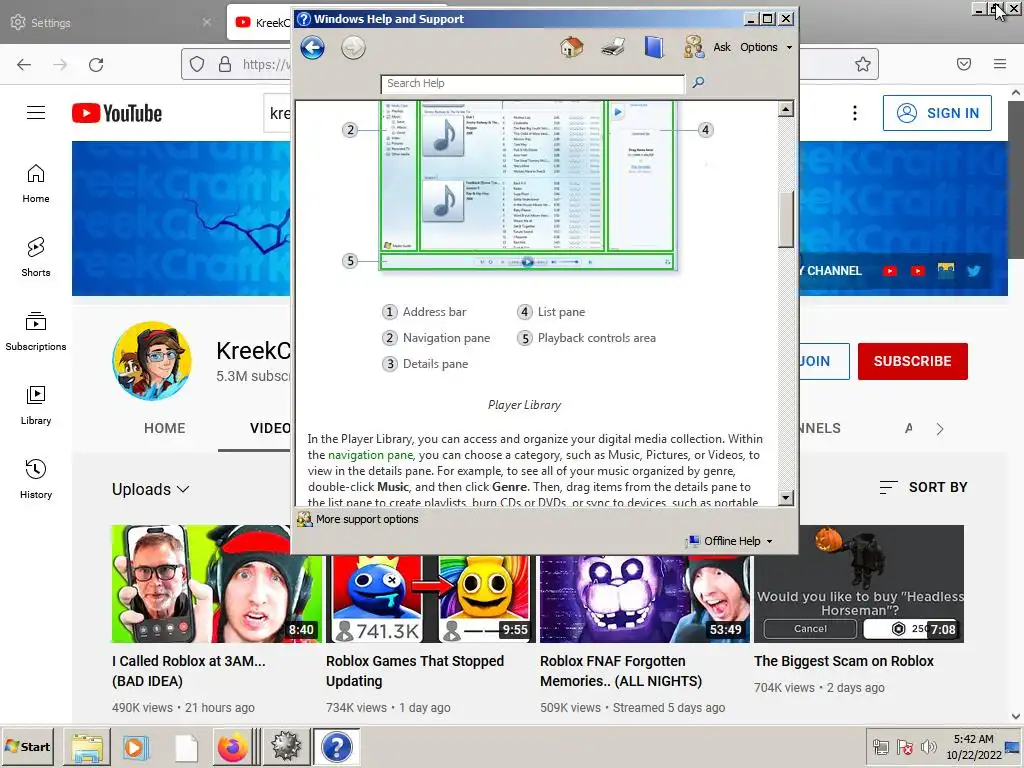Select the channel VIDEOS tab
This screenshot has height=768, width=1024.
point(270,428)
